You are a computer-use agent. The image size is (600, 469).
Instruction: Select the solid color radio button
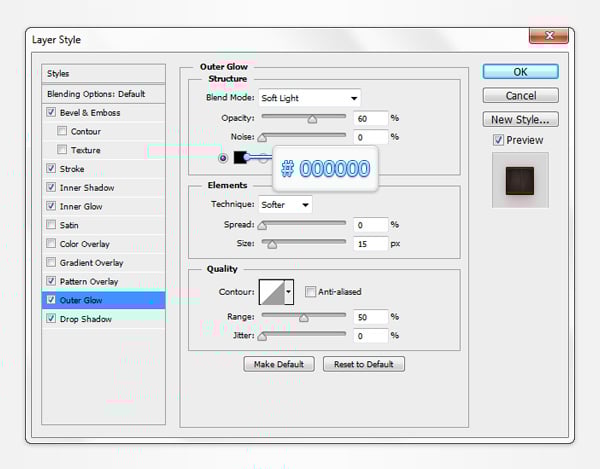(x=222, y=157)
